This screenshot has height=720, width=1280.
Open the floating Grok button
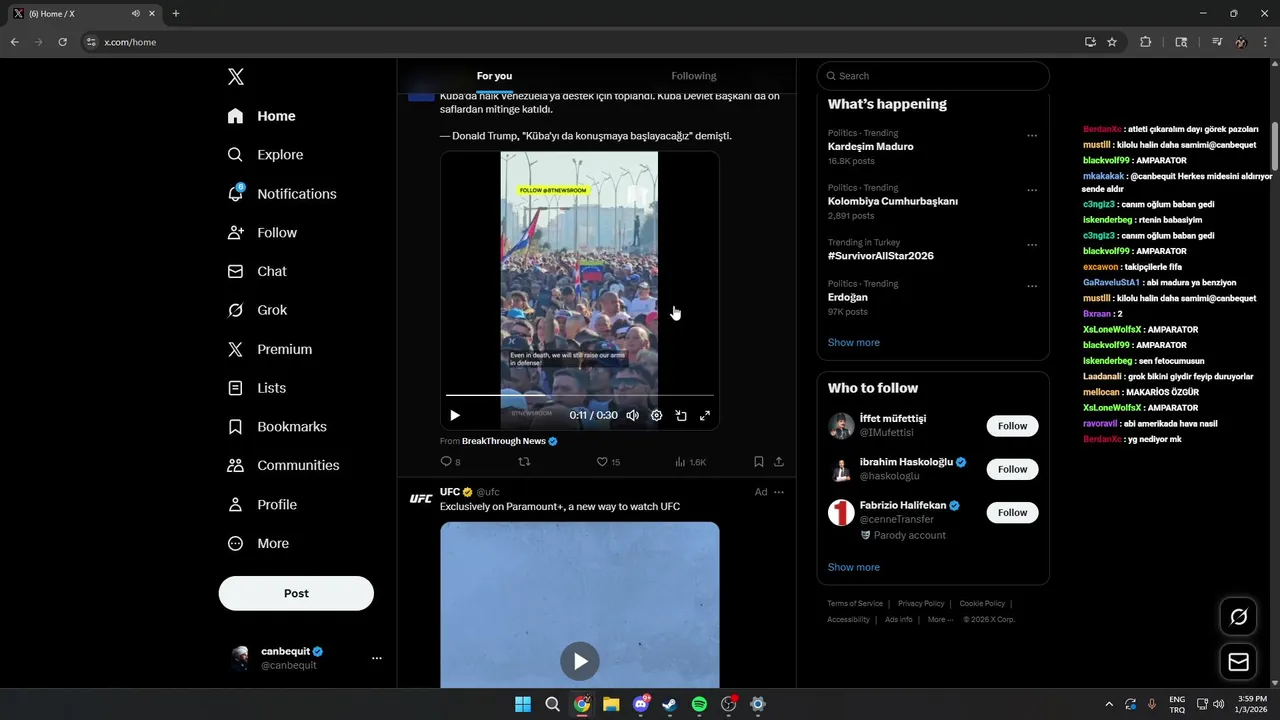pyautogui.click(x=1238, y=617)
